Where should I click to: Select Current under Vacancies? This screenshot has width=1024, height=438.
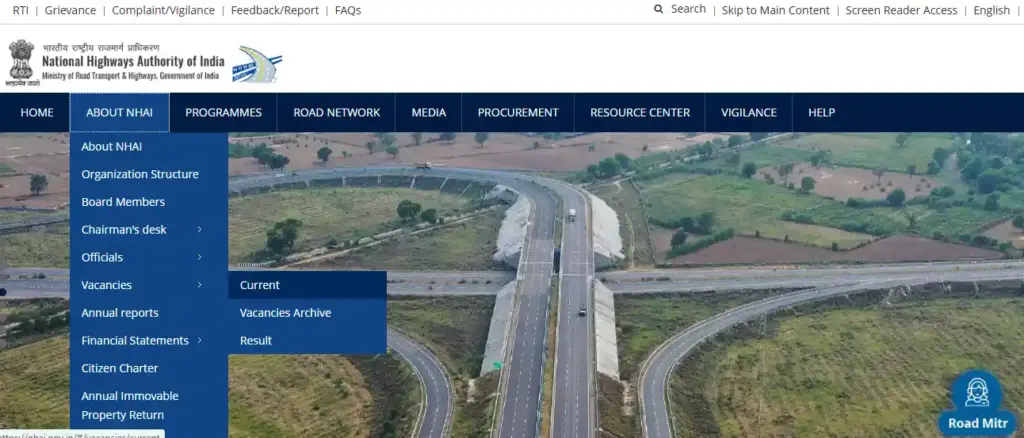[x=260, y=285]
